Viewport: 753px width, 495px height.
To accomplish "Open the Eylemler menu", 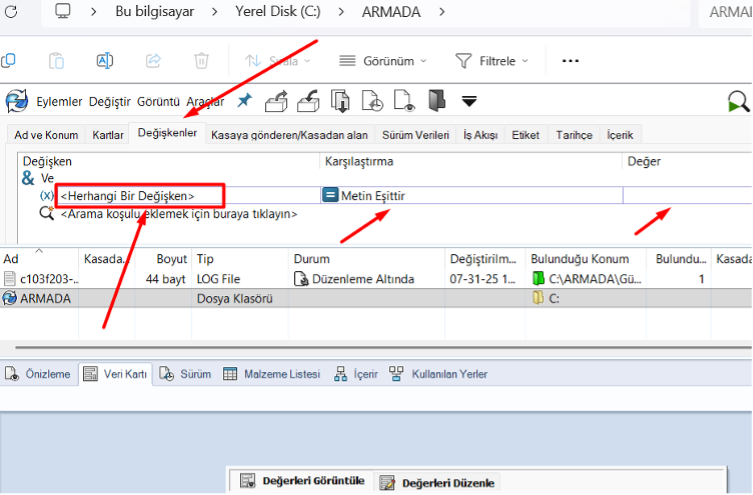I will click(59, 102).
